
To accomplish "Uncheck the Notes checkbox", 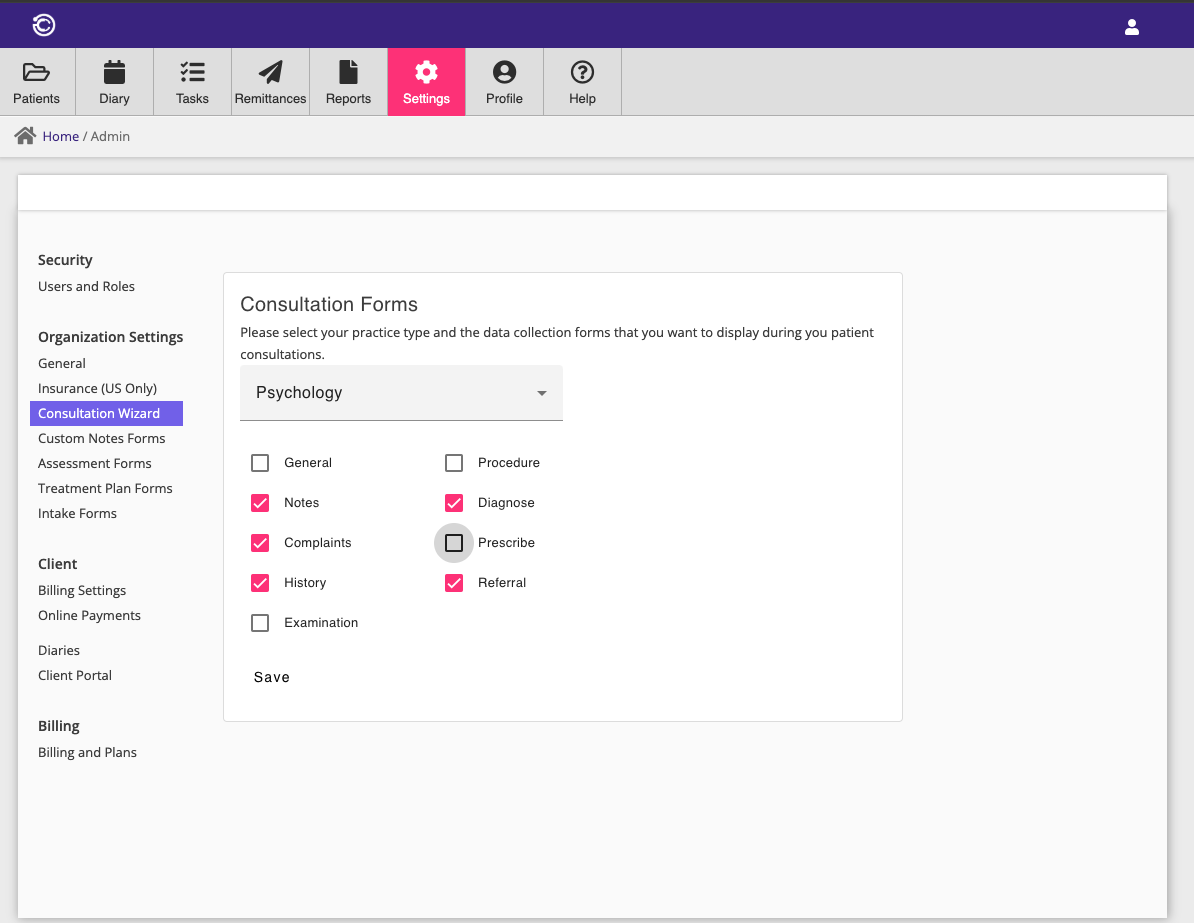I will [x=260, y=503].
